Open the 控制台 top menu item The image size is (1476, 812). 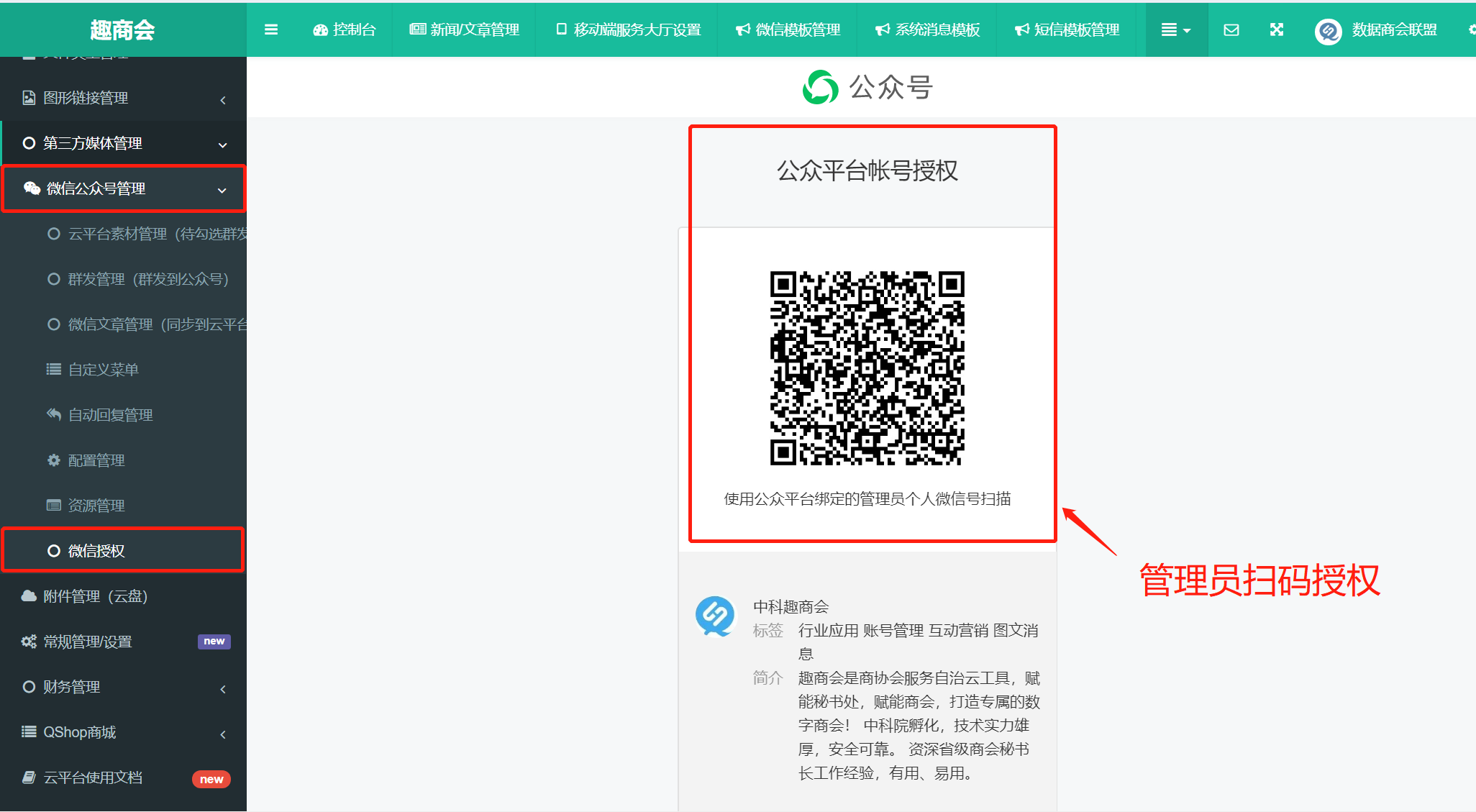pos(345,29)
